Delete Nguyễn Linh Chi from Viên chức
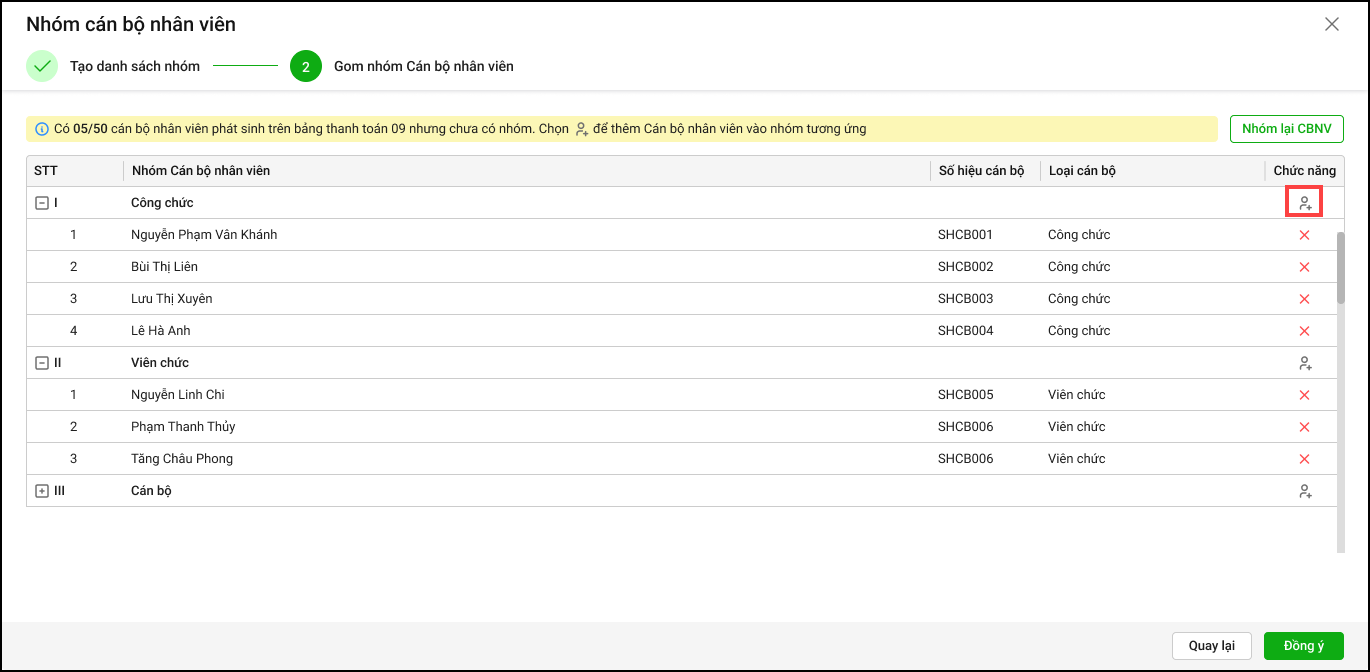The height and width of the screenshot is (672, 1370). [x=1304, y=395]
